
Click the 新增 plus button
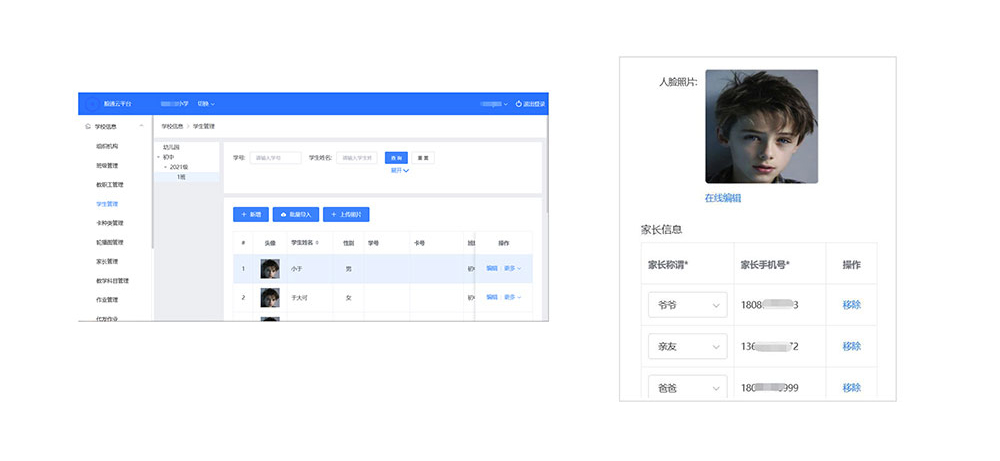pos(251,214)
